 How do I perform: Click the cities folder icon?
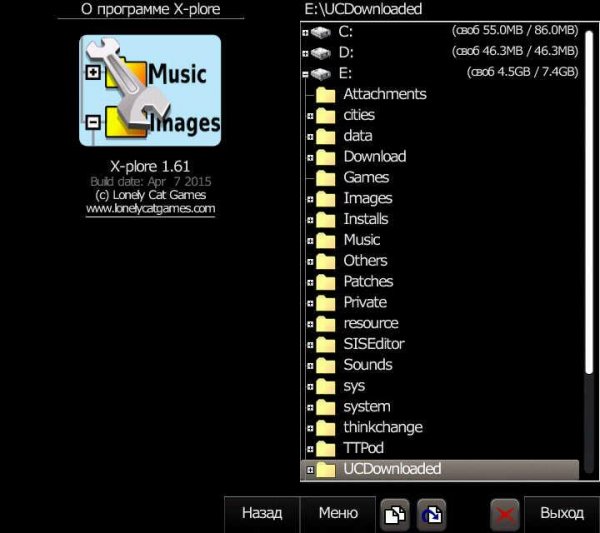[x=326, y=116]
